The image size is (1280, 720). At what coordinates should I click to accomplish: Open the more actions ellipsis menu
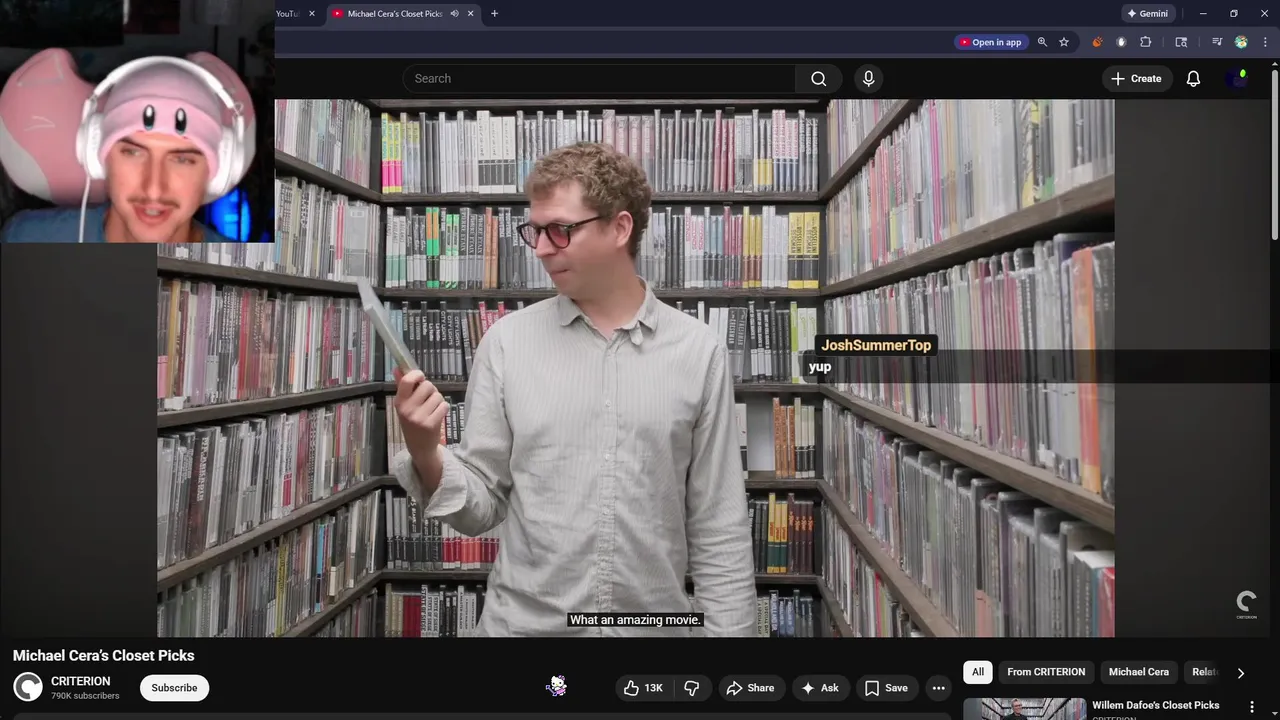(938, 688)
